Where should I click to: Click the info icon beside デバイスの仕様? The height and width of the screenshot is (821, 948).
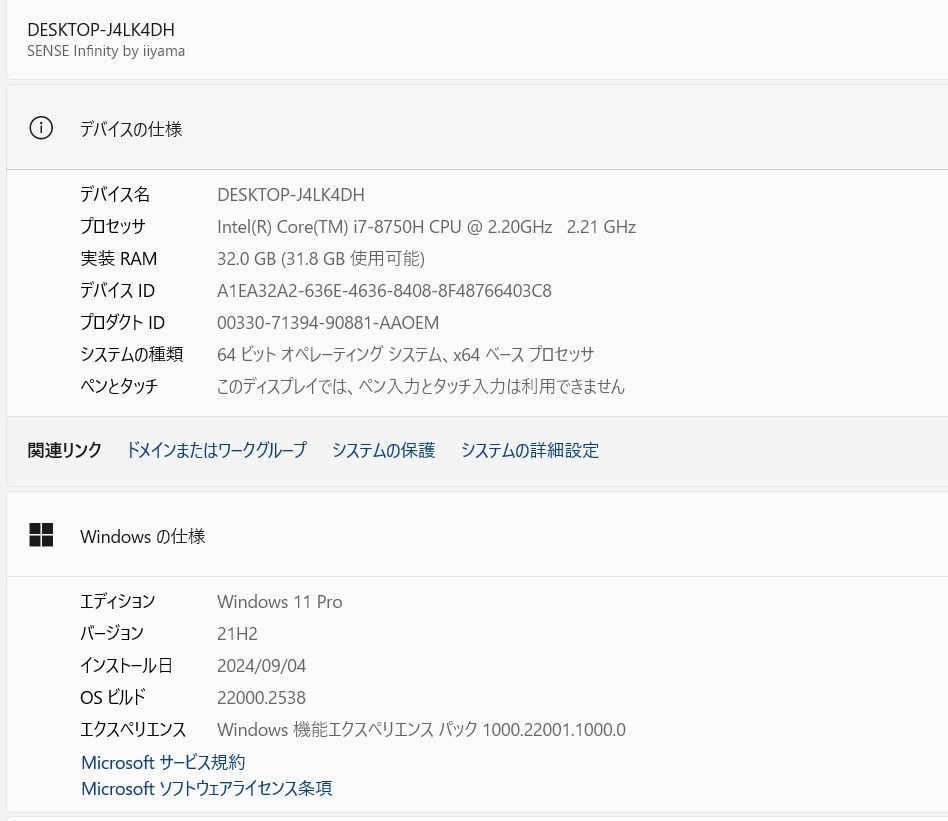[x=41, y=128]
